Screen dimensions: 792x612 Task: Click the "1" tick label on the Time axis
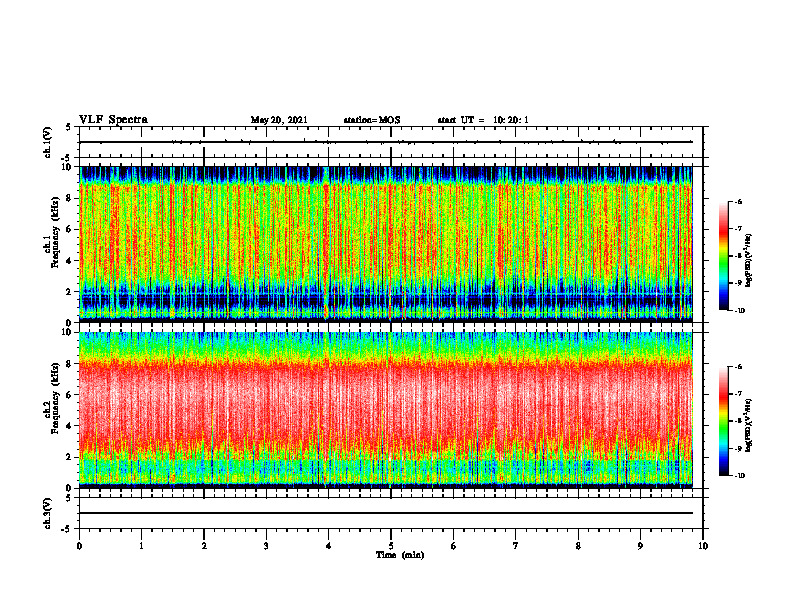pyautogui.click(x=141, y=546)
